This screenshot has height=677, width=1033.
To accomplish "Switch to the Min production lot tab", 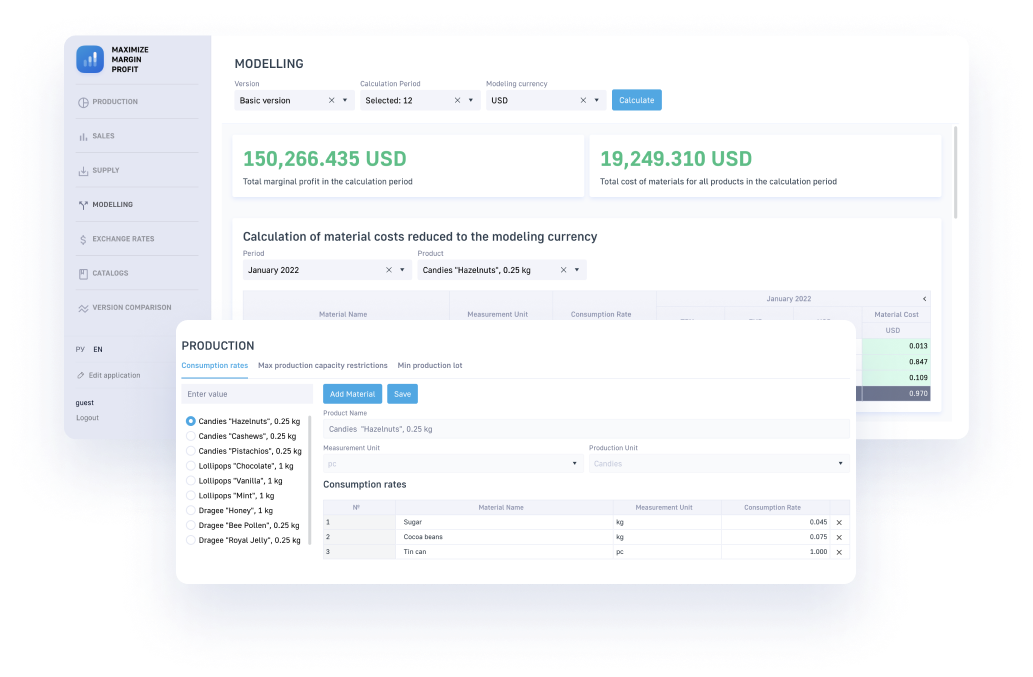I will tap(430, 366).
